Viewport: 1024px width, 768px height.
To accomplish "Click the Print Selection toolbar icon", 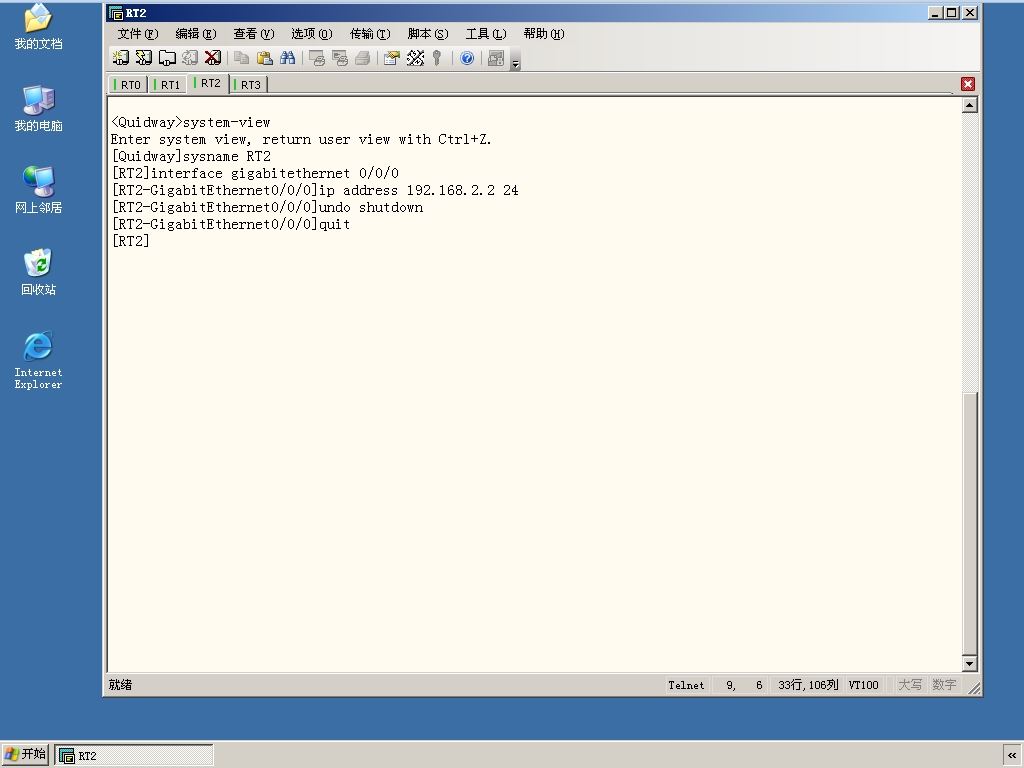I will (340, 58).
